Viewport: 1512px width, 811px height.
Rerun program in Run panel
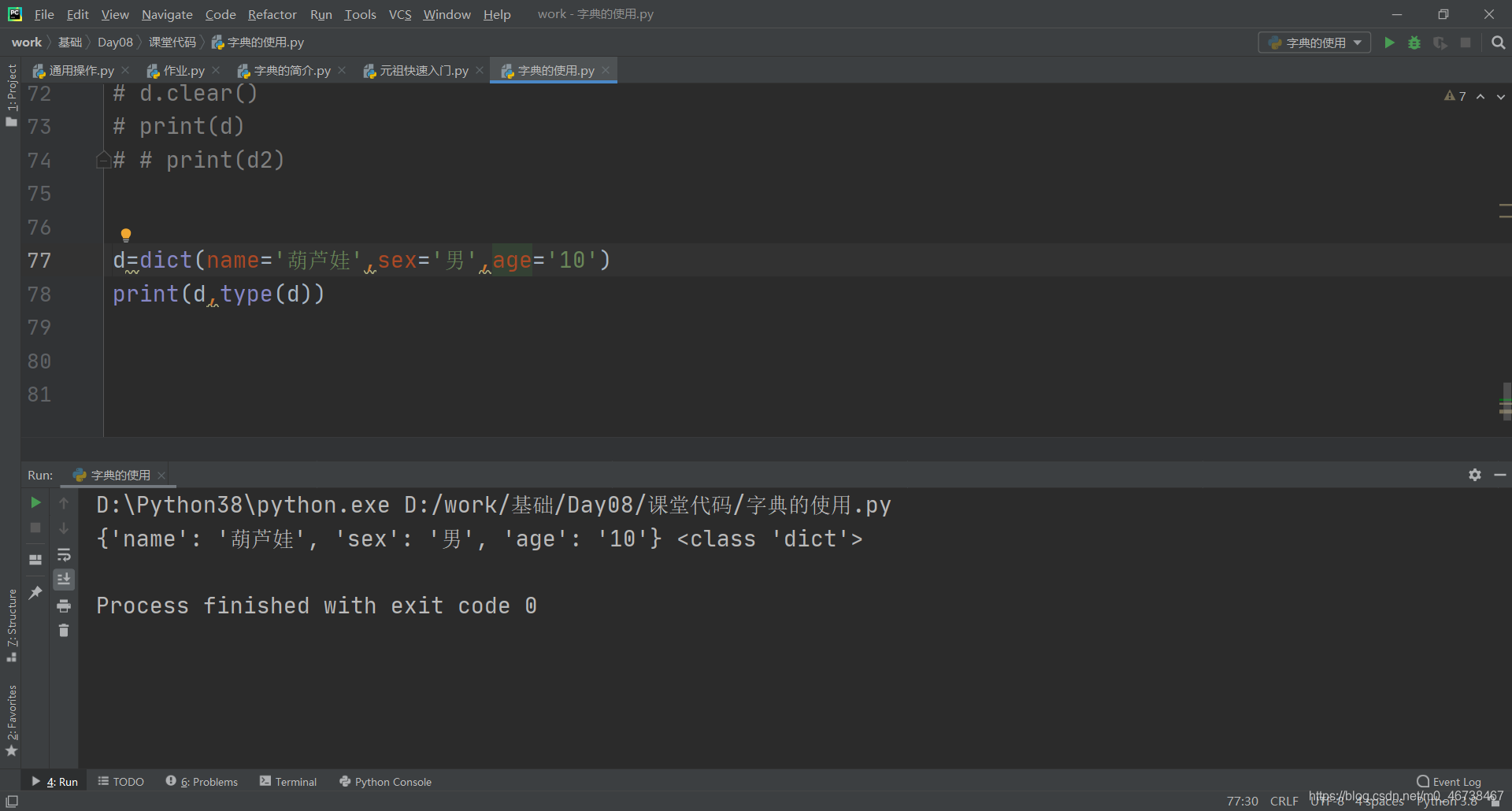tap(35, 502)
